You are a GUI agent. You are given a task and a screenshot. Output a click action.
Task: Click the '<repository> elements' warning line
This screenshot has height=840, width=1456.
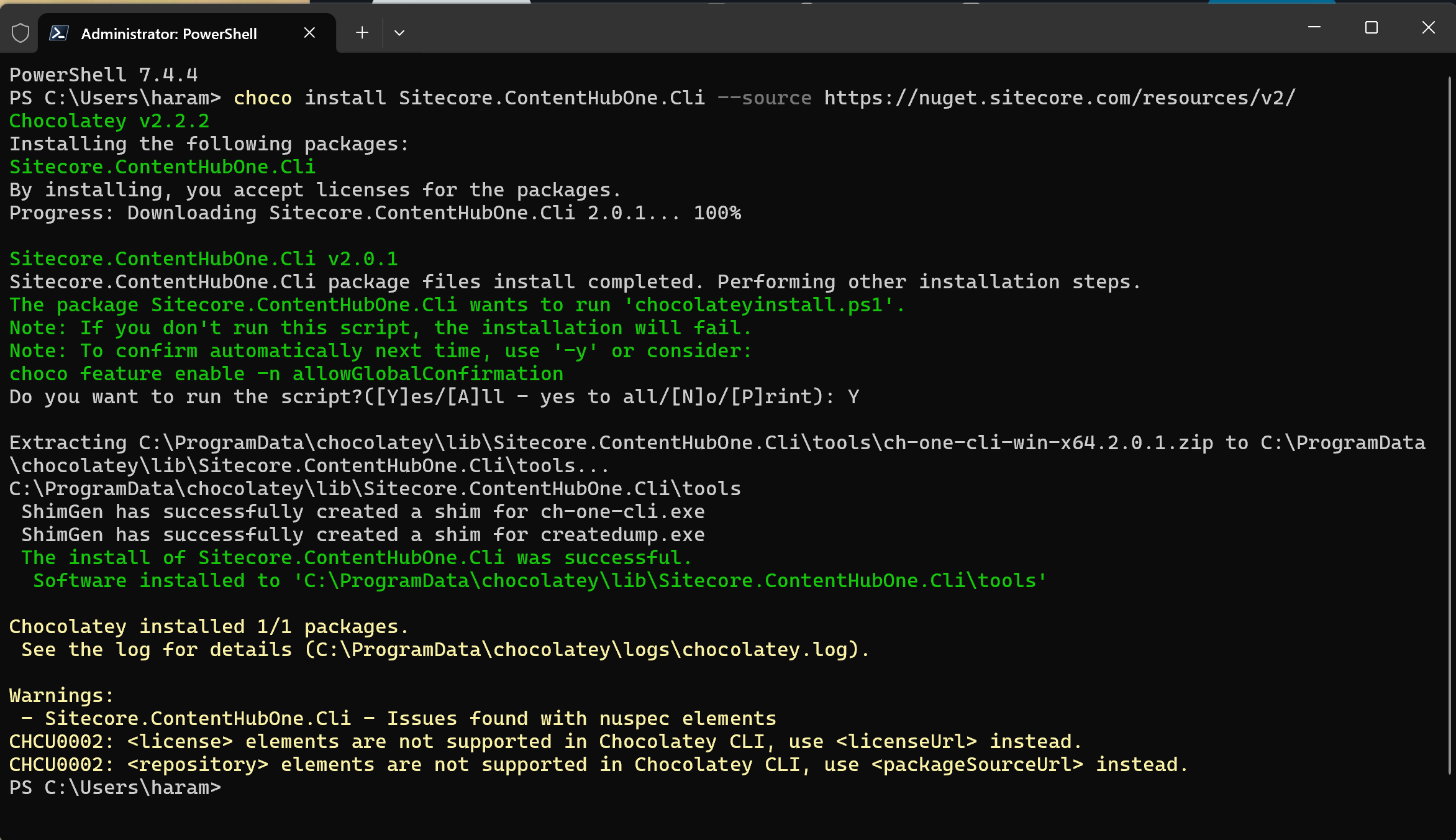599,765
